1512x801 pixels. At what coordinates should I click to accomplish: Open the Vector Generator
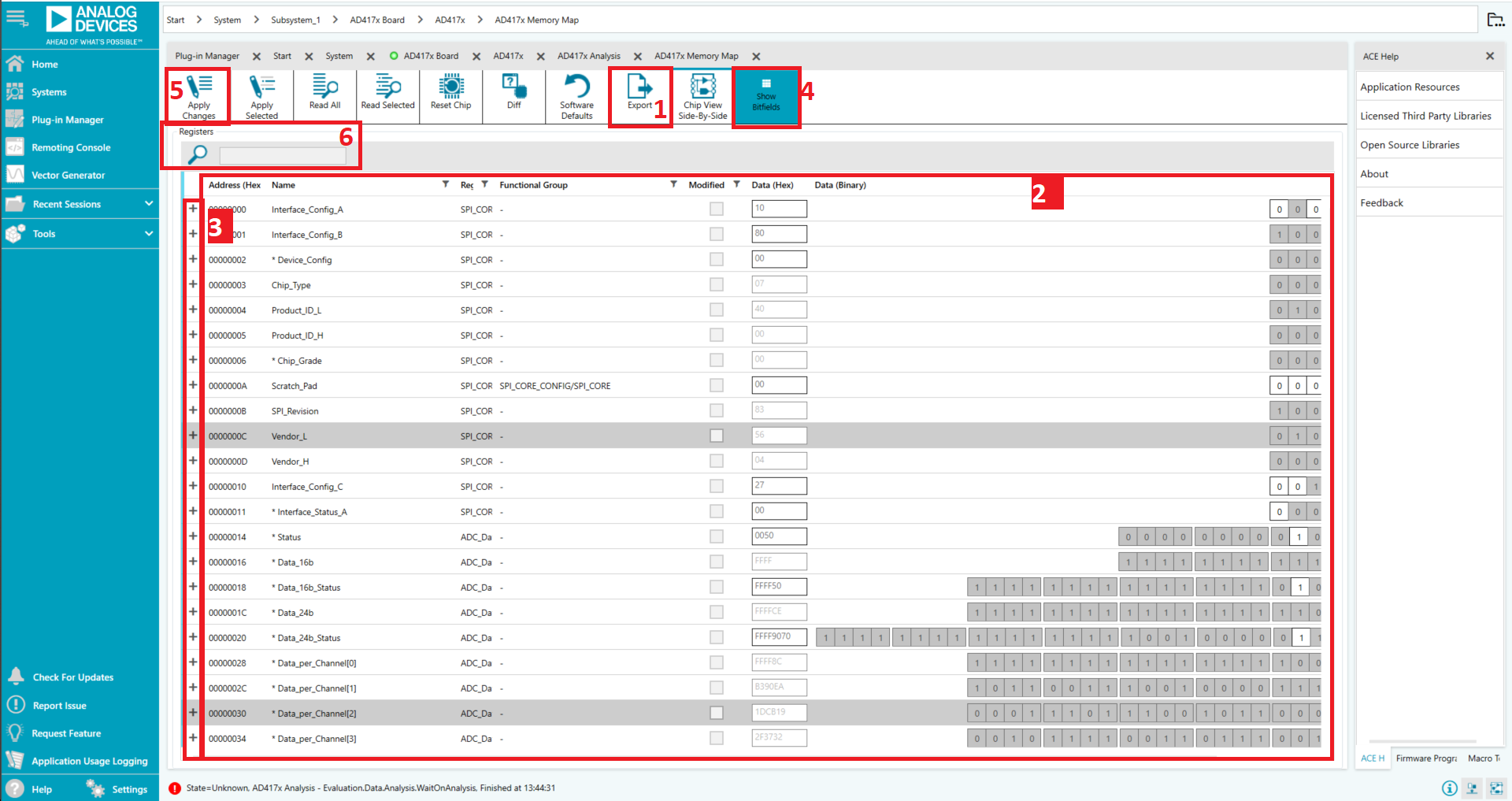68,175
